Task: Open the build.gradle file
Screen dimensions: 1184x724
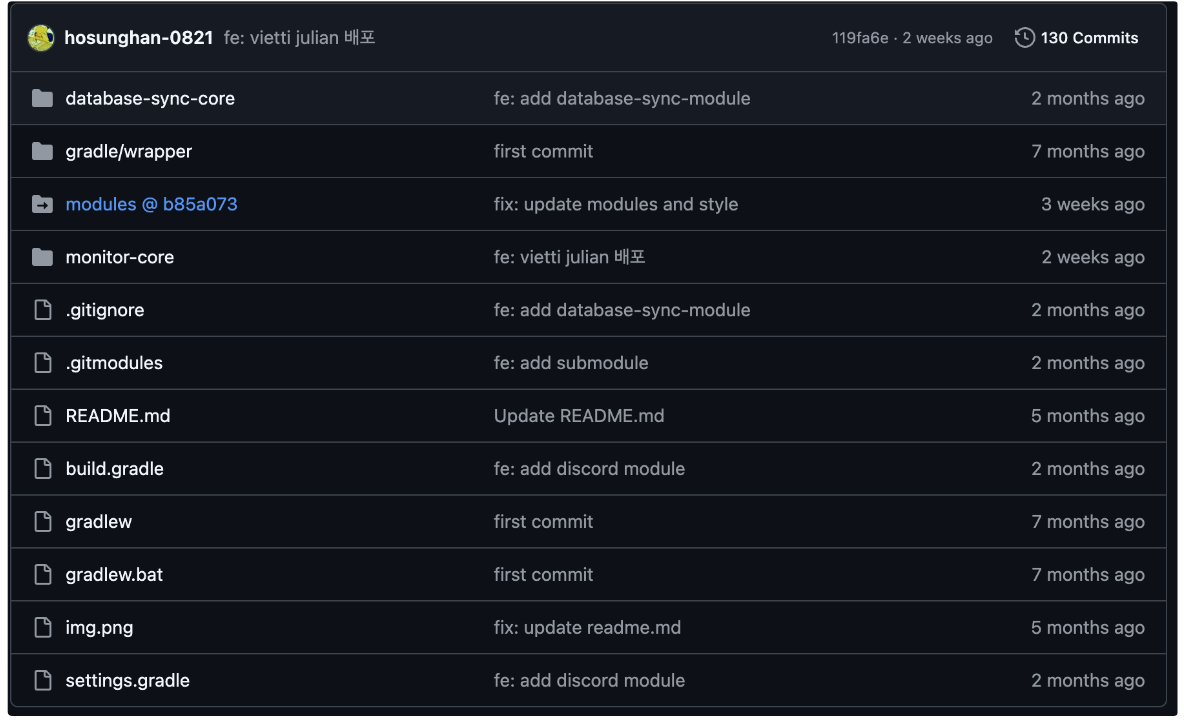Action: (115, 468)
